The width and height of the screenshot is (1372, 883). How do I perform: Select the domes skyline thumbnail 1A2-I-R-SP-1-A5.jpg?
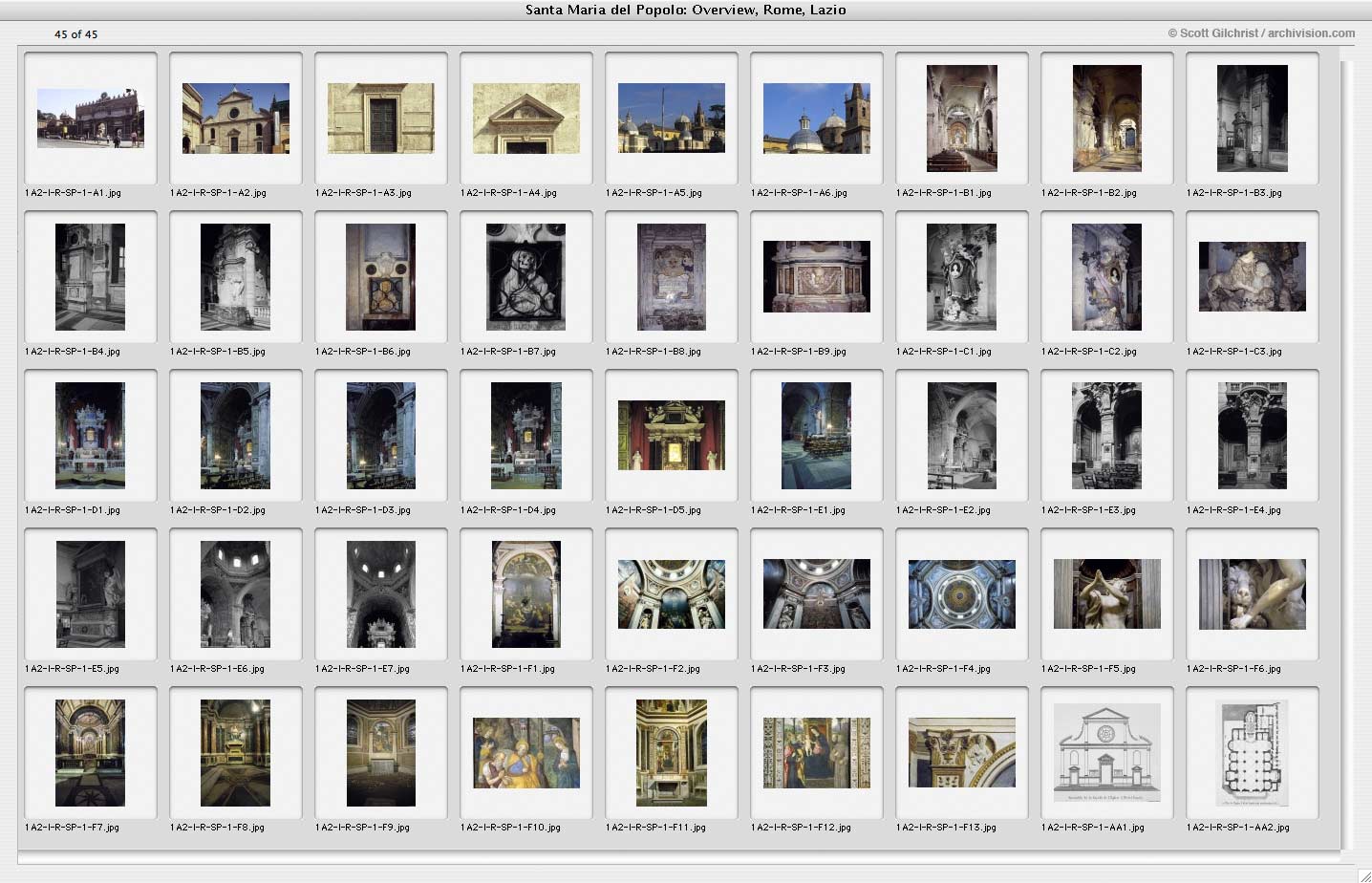[672, 118]
